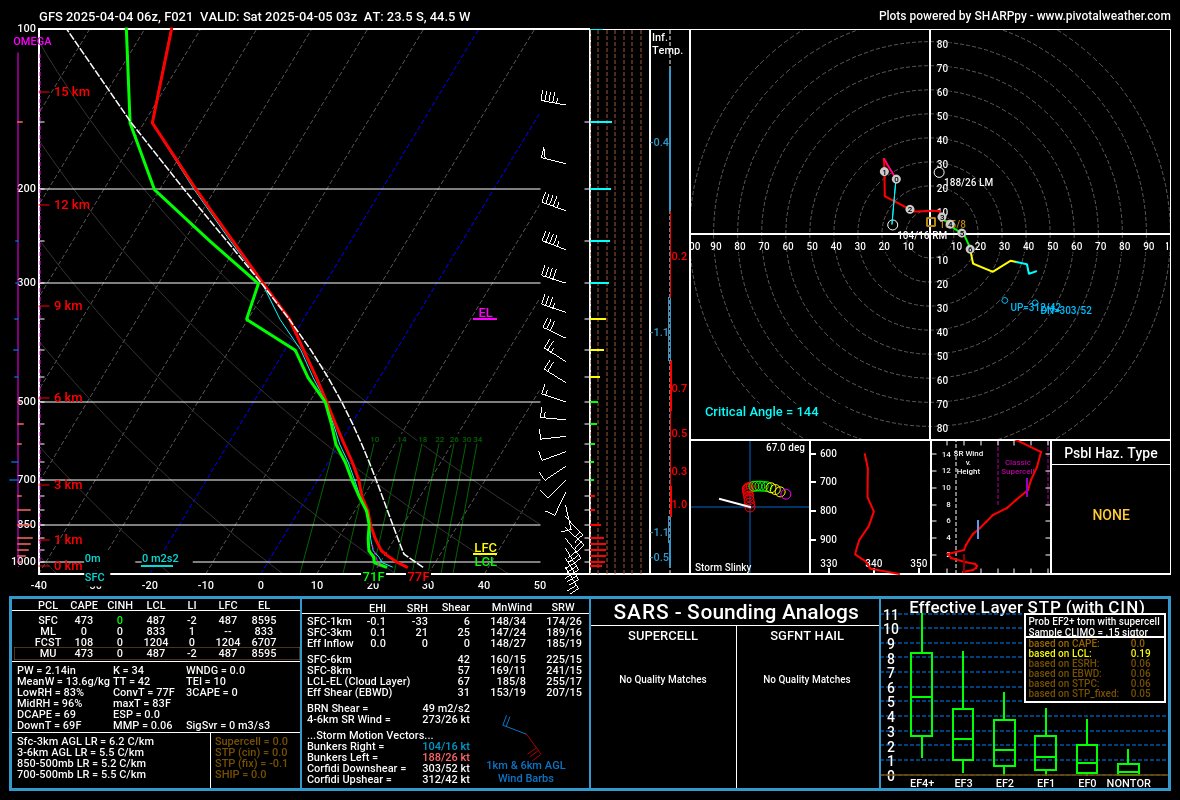Screen dimensions: 1180x800
Task: Click the SARS - Sounding Analogs title
Action: point(735,612)
